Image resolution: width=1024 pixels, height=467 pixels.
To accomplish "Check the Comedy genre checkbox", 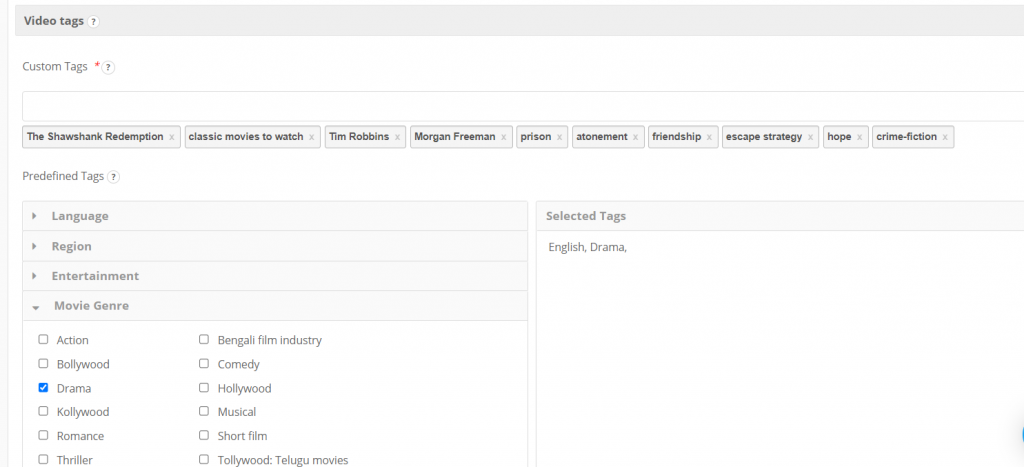I will (204, 364).
